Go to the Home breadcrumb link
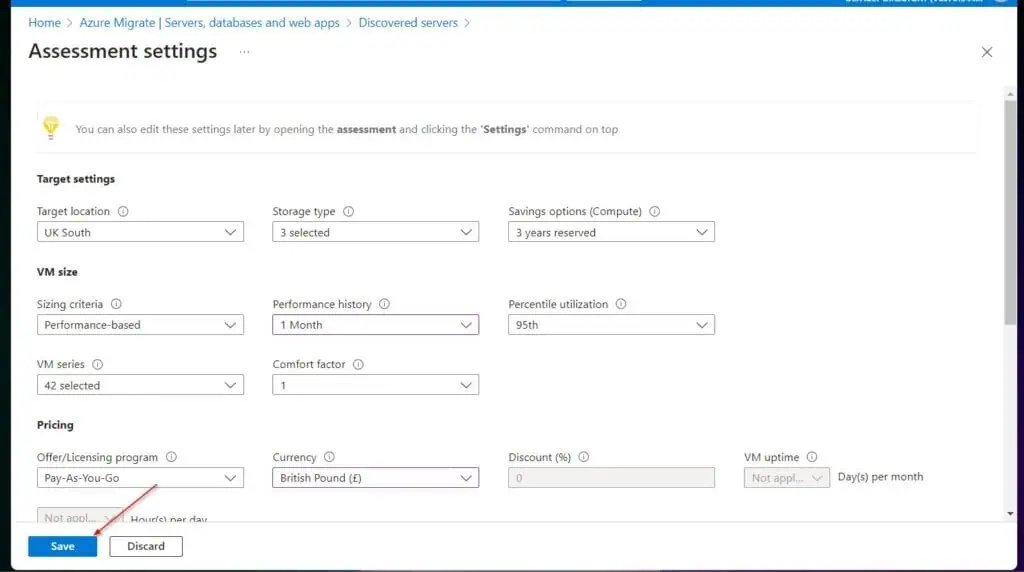 [44, 23]
